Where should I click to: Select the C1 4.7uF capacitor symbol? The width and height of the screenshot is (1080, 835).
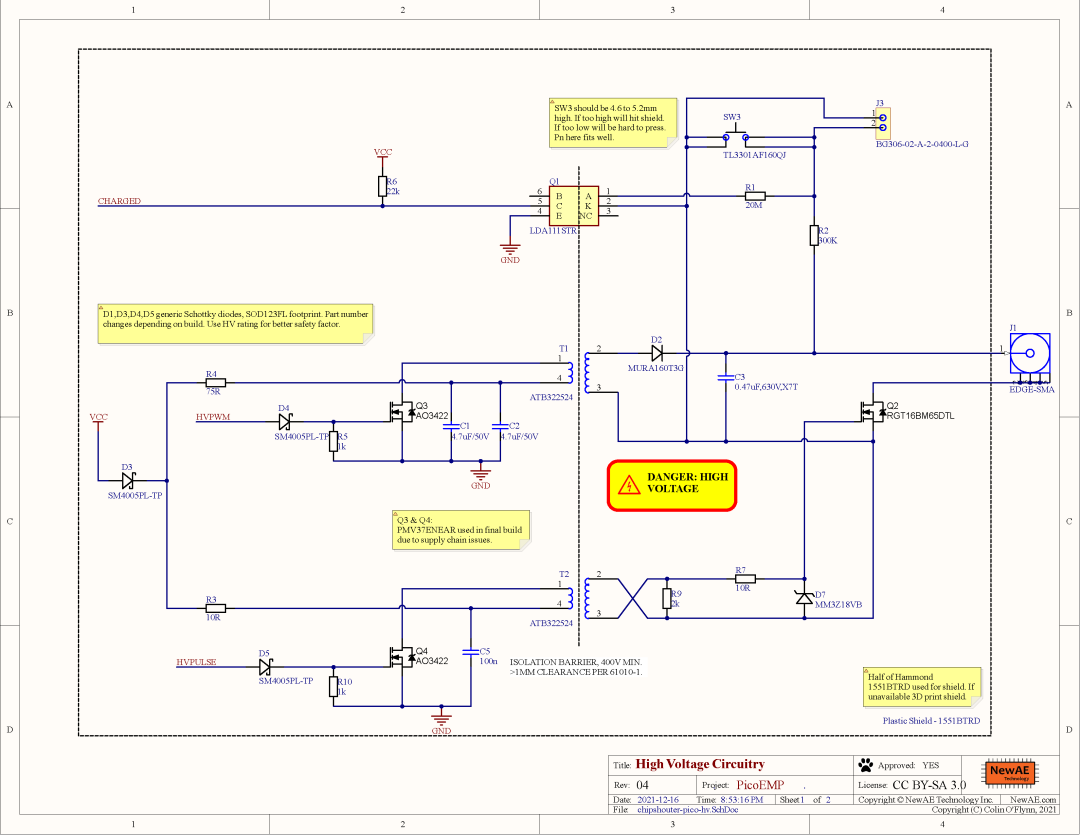tap(451, 426)
